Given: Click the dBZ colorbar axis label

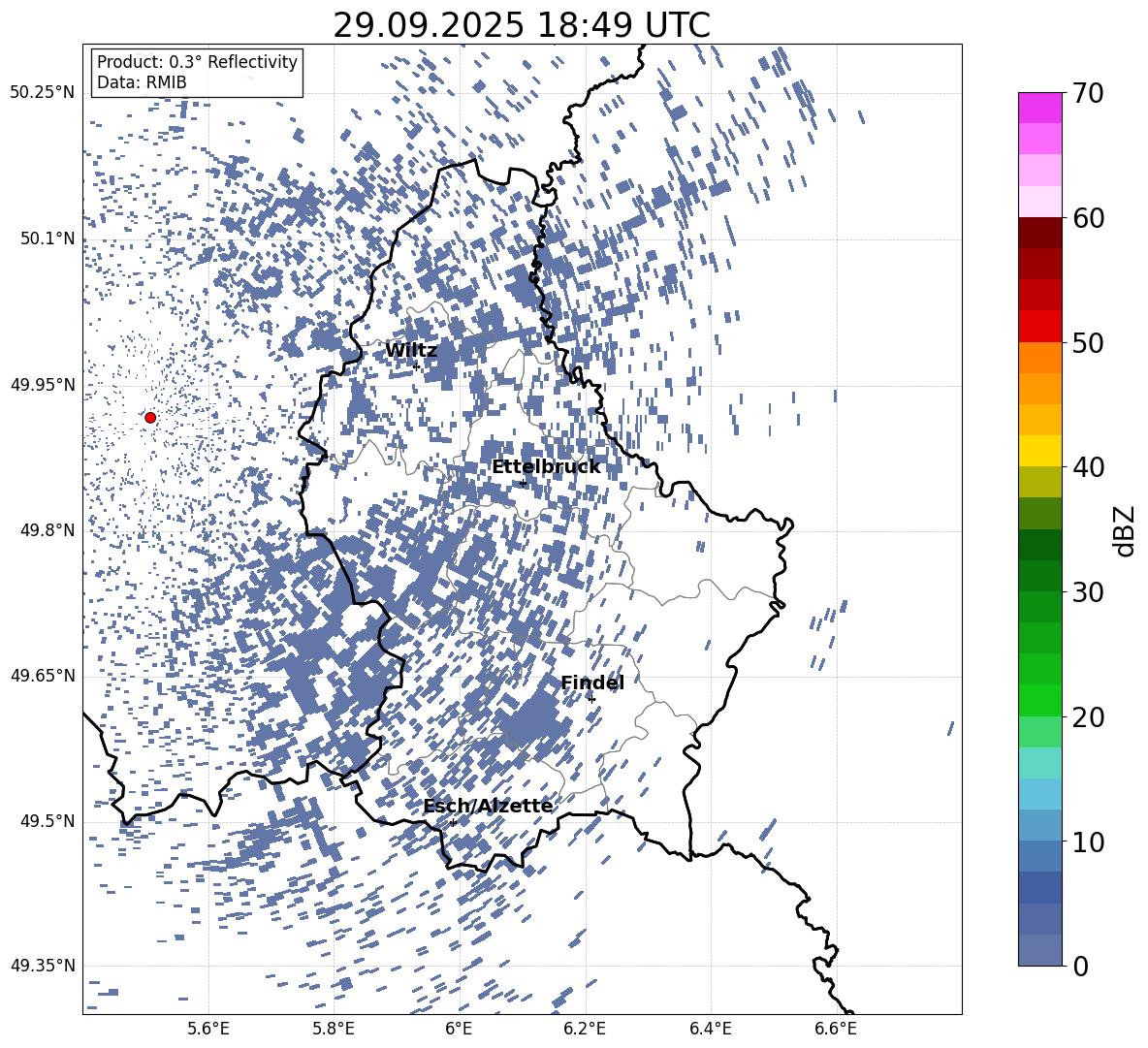Looking at the screenshot, I should coord(1124,530).
